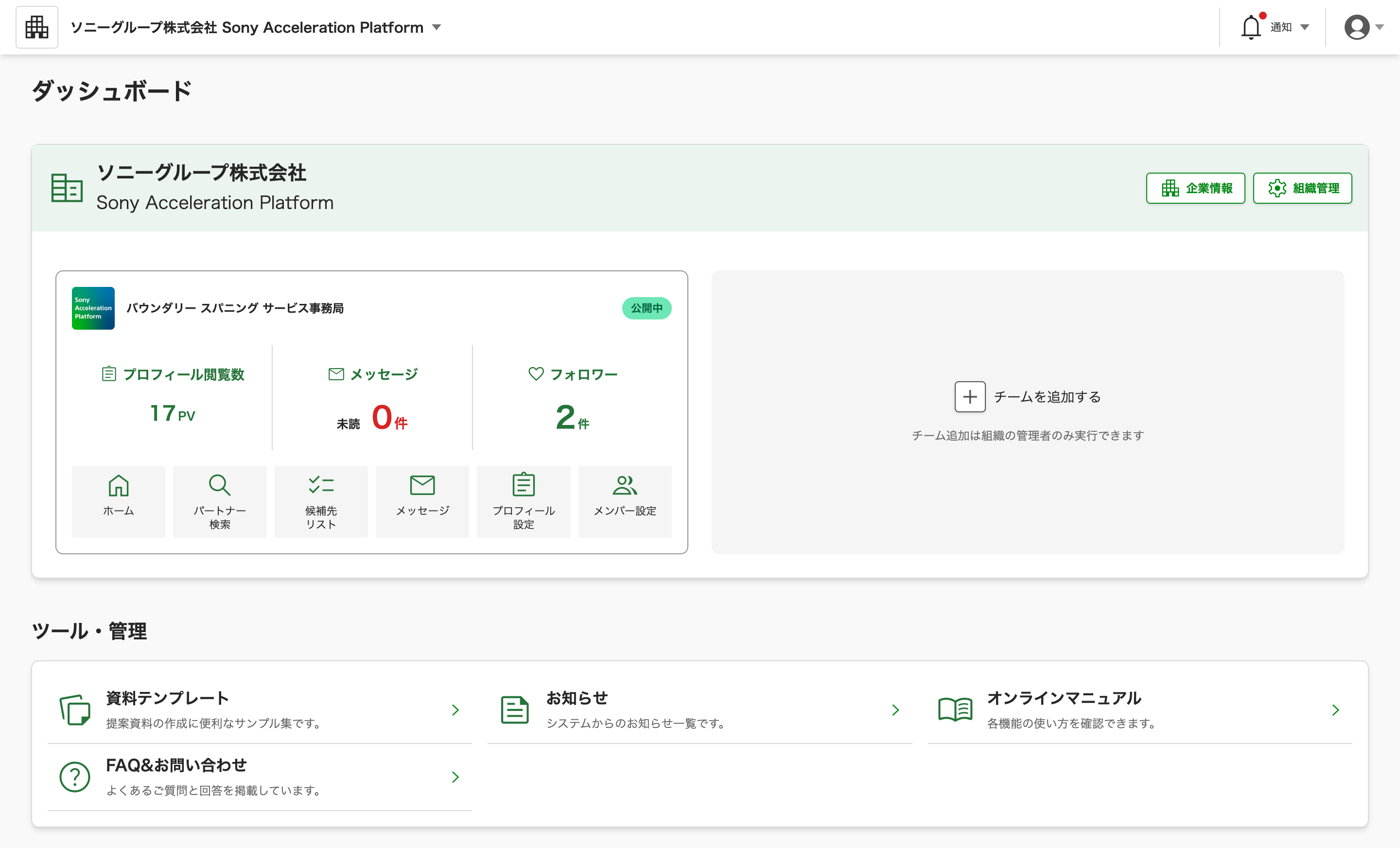1400x848 pixels.
Task: Open パートナー検索 via the search icon
Action: pos(219,485)
